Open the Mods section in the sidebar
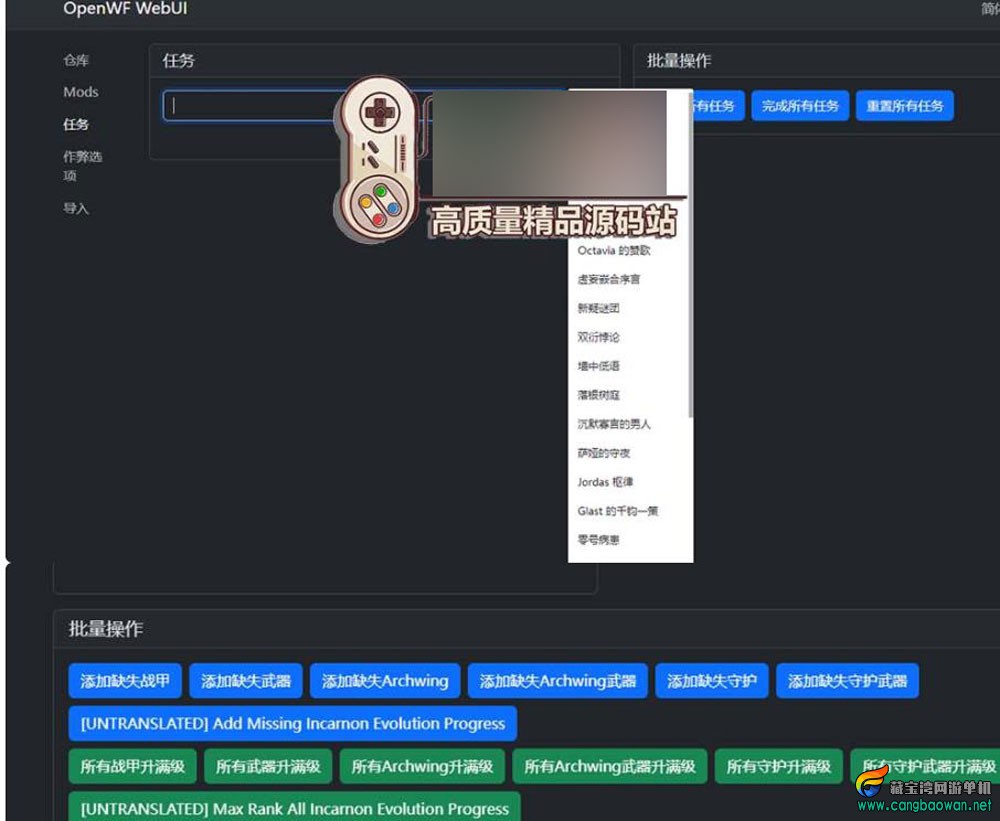The height and width of the screenshot is (821, 1000). tap(79, 92)
